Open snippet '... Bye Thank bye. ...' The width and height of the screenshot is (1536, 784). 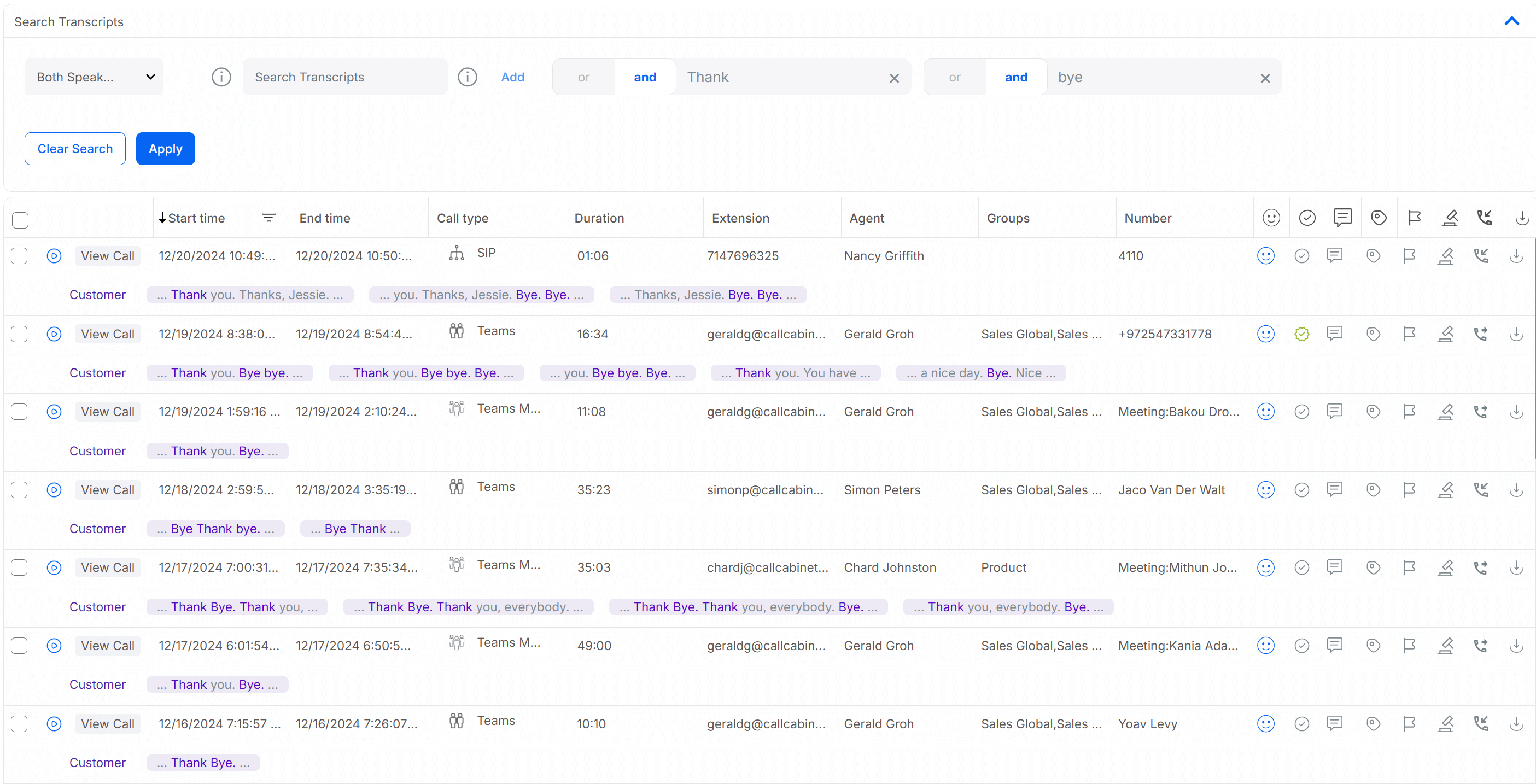point(216,529)
